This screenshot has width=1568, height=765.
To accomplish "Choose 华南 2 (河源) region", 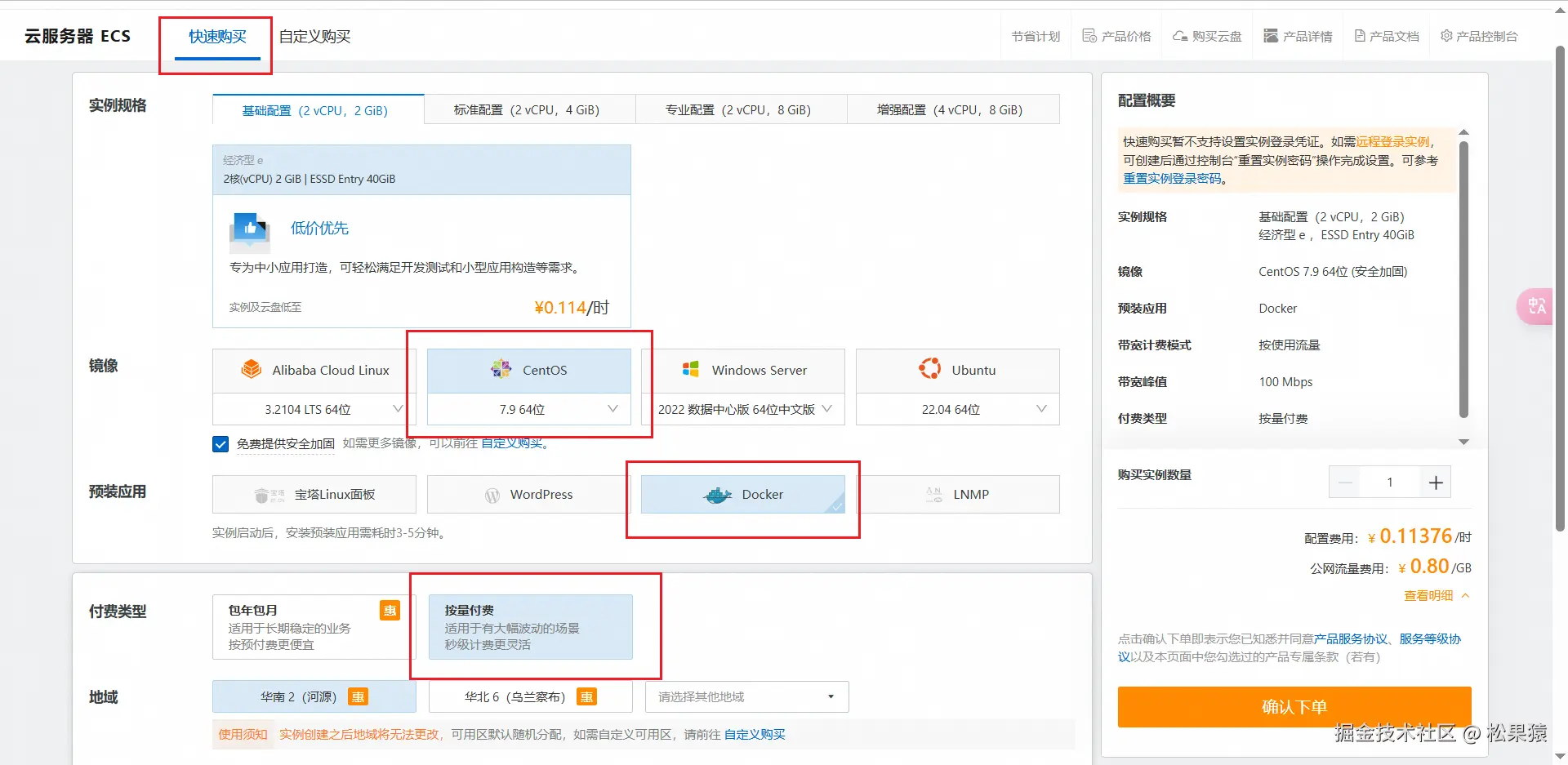I will (x=314, y=696).
